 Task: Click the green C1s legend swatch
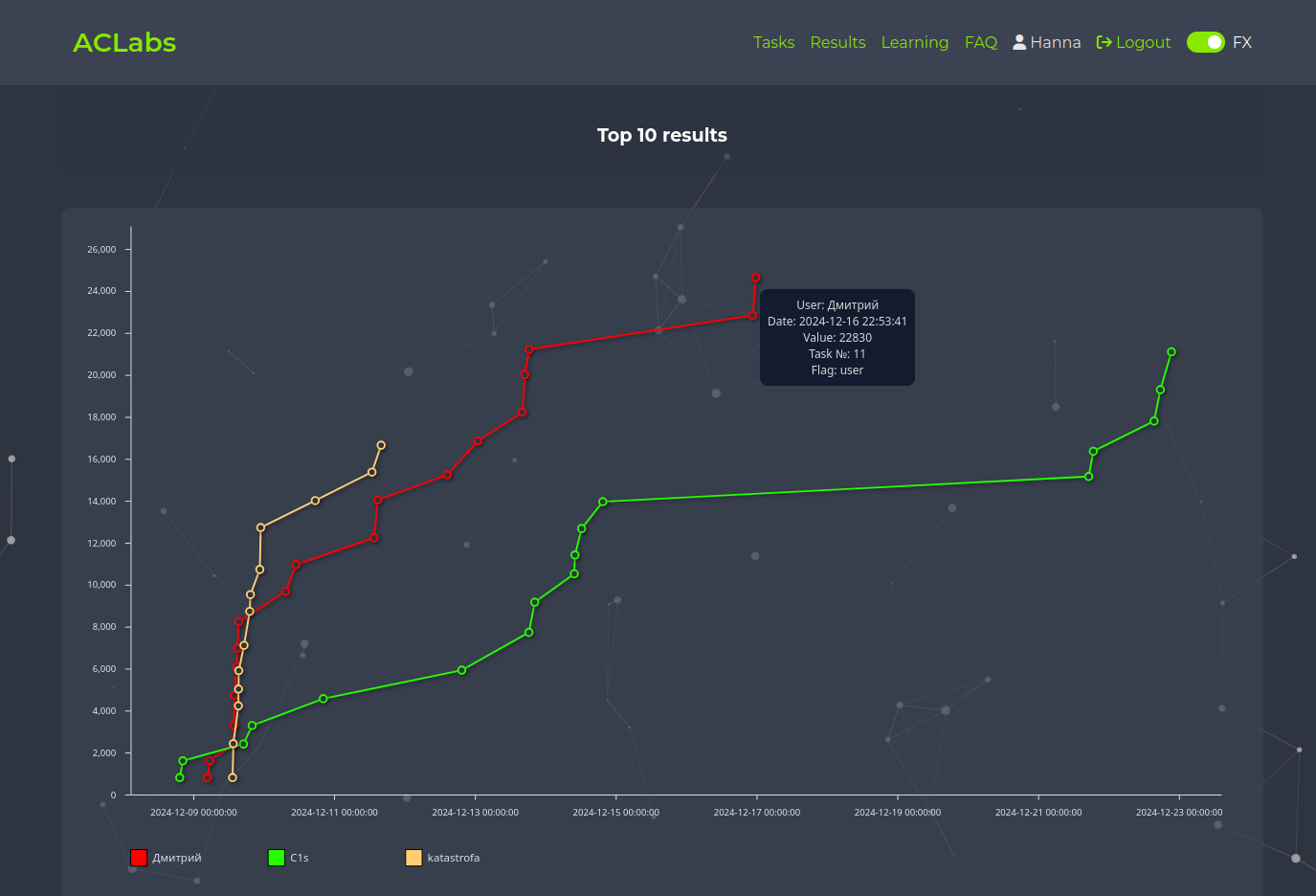[277, 858]
